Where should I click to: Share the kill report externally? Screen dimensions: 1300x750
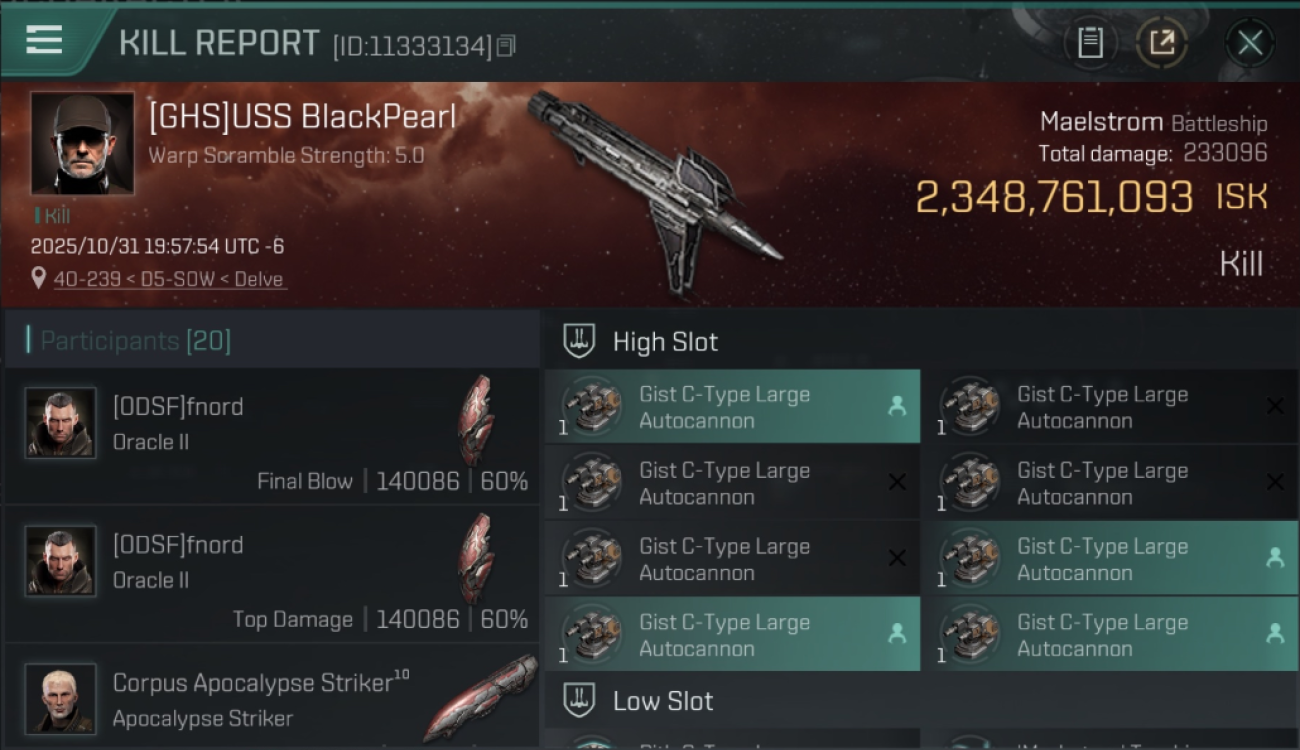[1161, 43]
